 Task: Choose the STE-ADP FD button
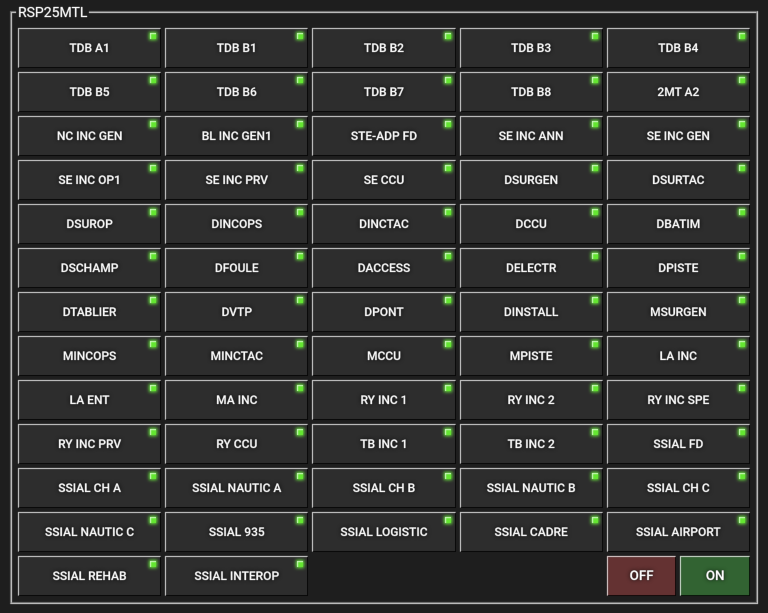[x=384, y=136]
